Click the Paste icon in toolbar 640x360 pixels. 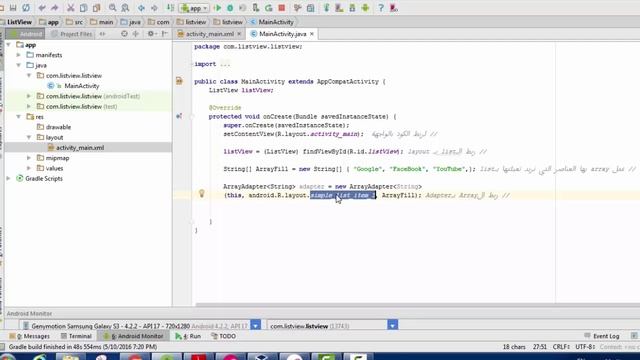tap(96, 8)
